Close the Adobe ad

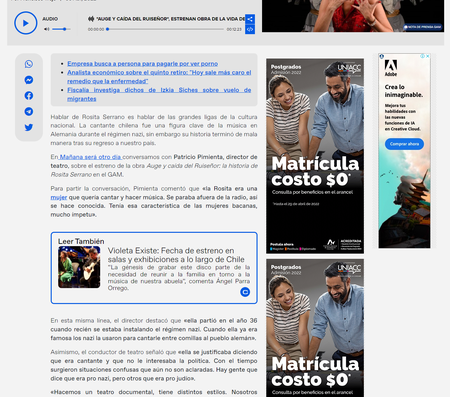coord(428,56)
